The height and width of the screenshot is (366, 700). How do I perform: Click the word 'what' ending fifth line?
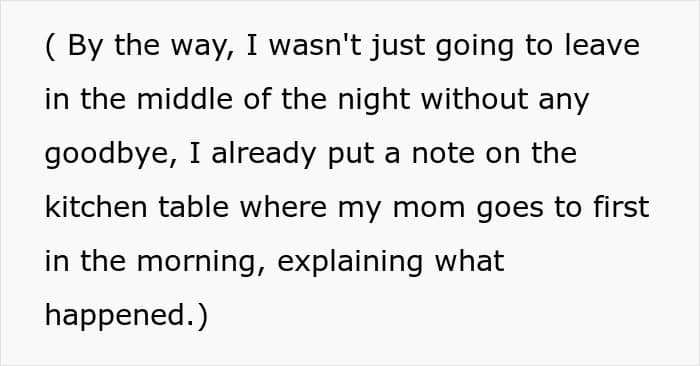[469, 261]
